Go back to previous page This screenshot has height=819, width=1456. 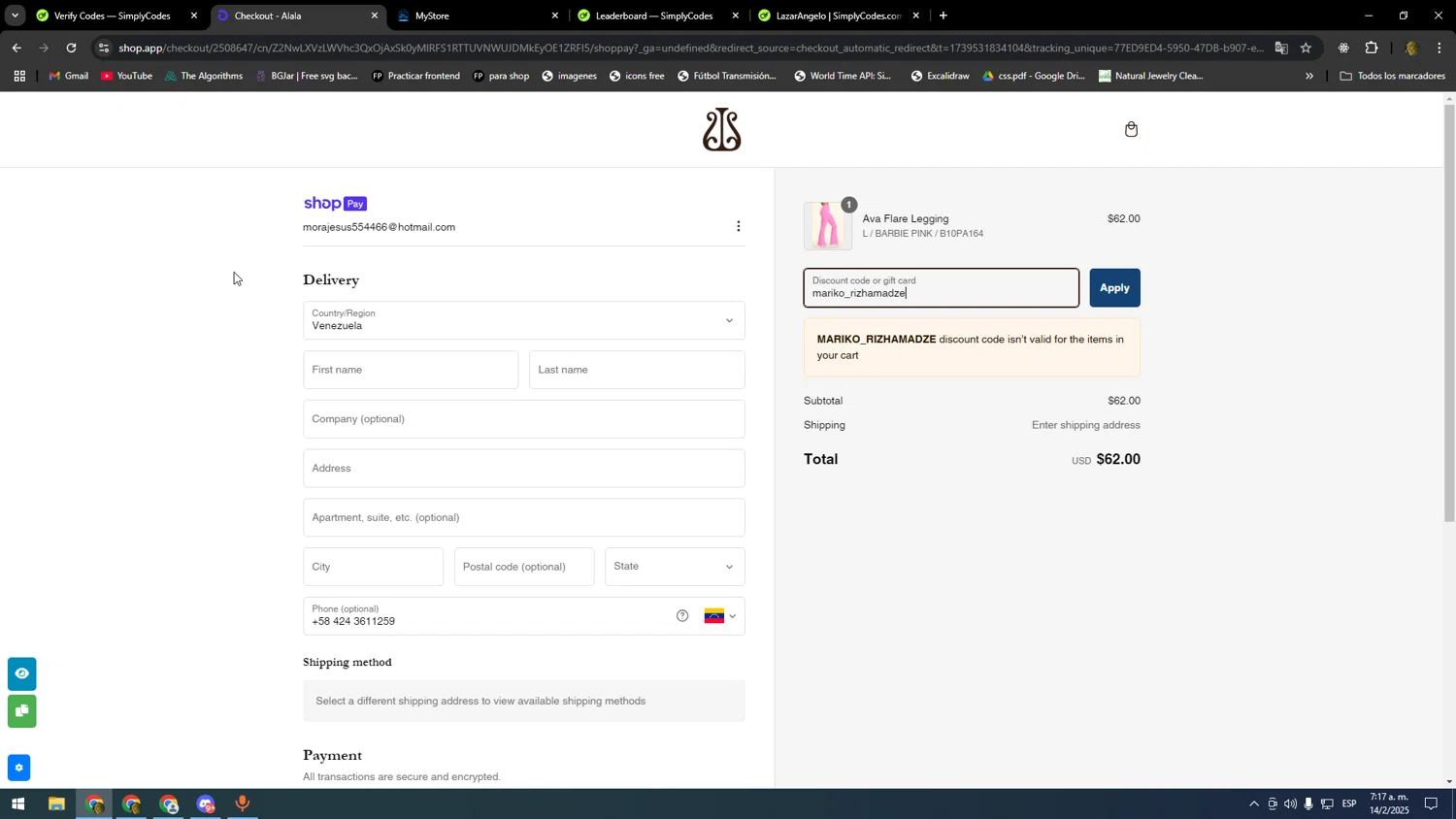pyautogui.click(x=17, y=48)
